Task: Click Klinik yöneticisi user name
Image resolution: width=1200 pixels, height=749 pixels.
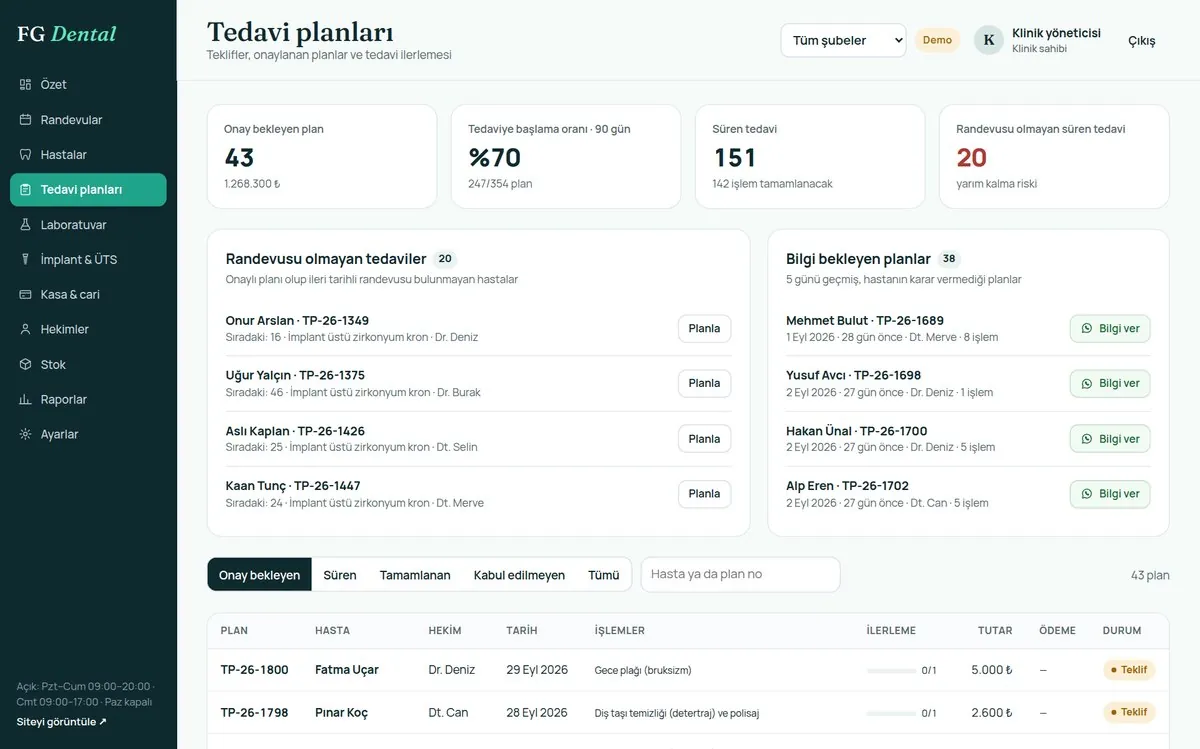Action: click(1056, 33)
